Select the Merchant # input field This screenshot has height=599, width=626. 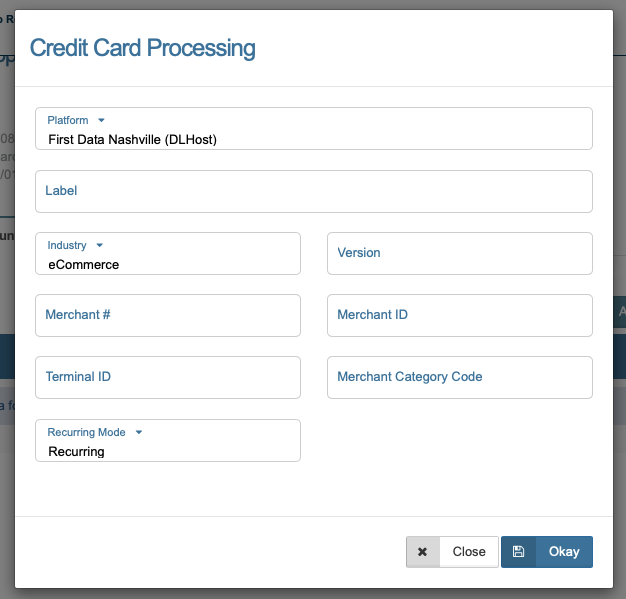coord(167,315)
